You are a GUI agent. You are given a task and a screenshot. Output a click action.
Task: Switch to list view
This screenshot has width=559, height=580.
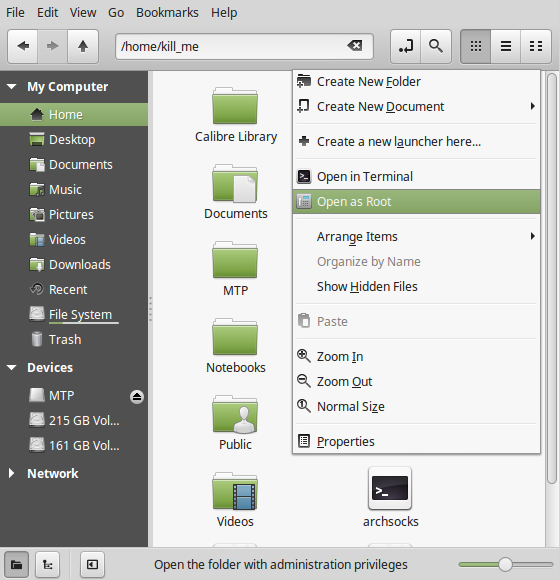pyautogui.click(x=506, y=47)
